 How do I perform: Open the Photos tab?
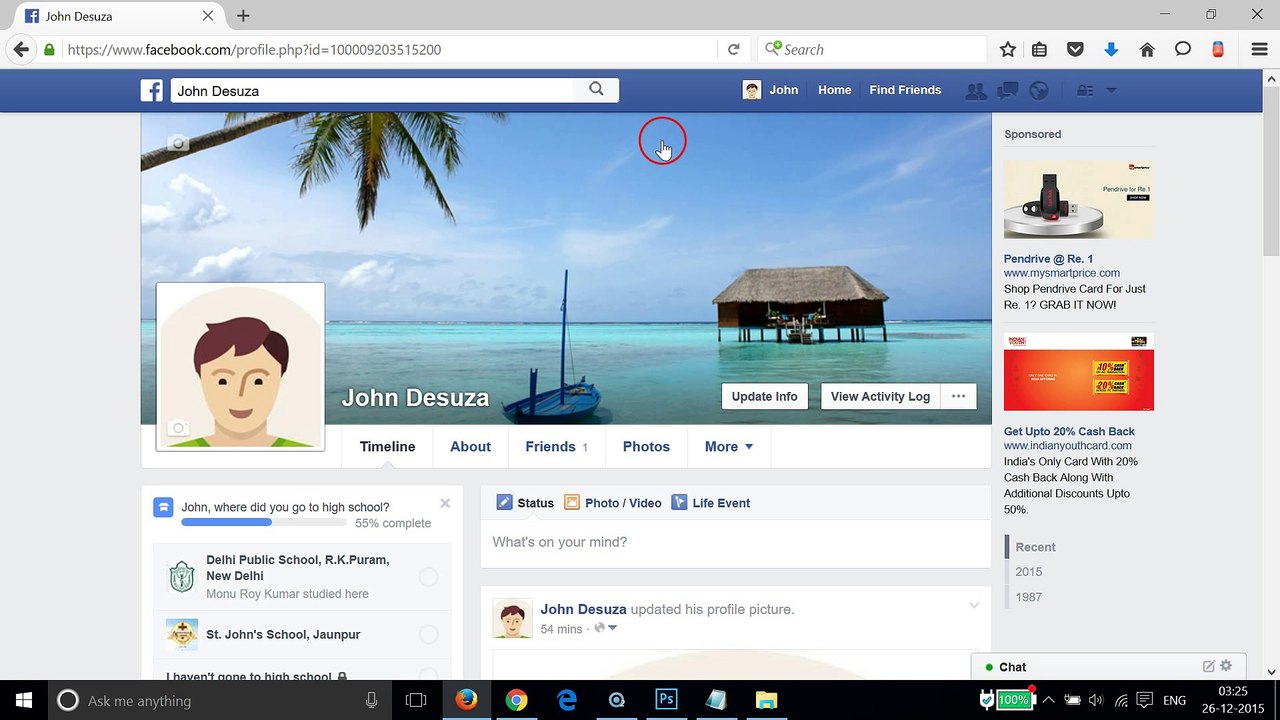(x=646, y=447)
